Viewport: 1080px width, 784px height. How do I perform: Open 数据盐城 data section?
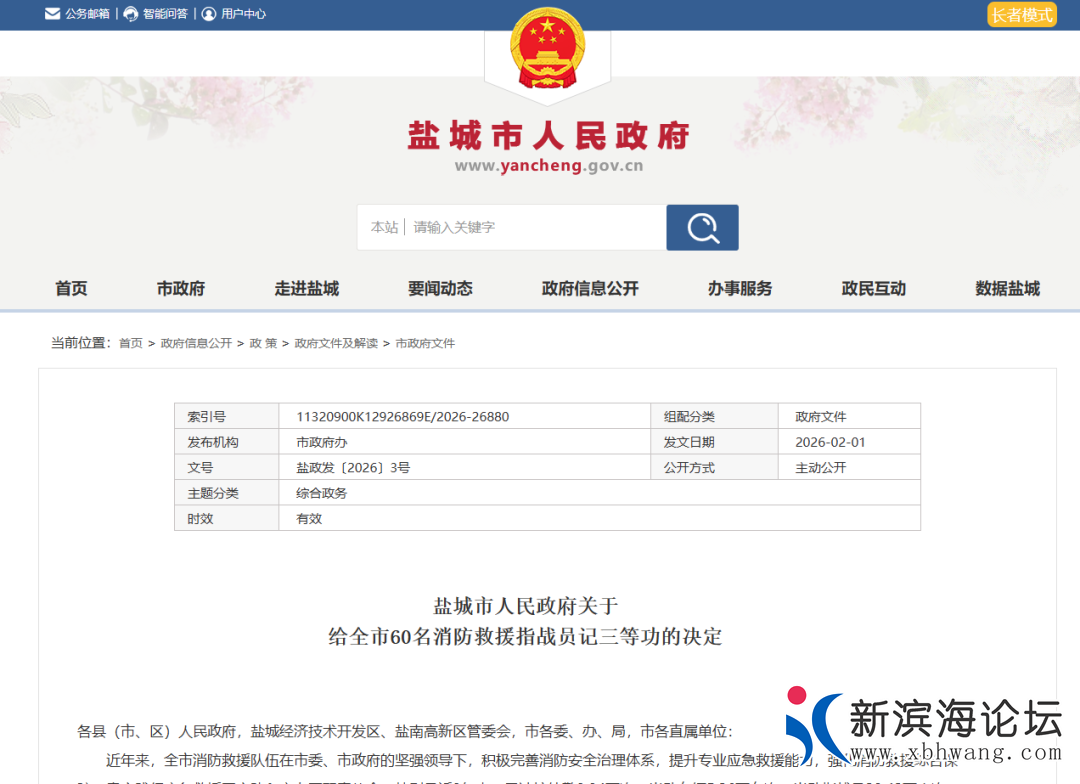point(1008,288)
